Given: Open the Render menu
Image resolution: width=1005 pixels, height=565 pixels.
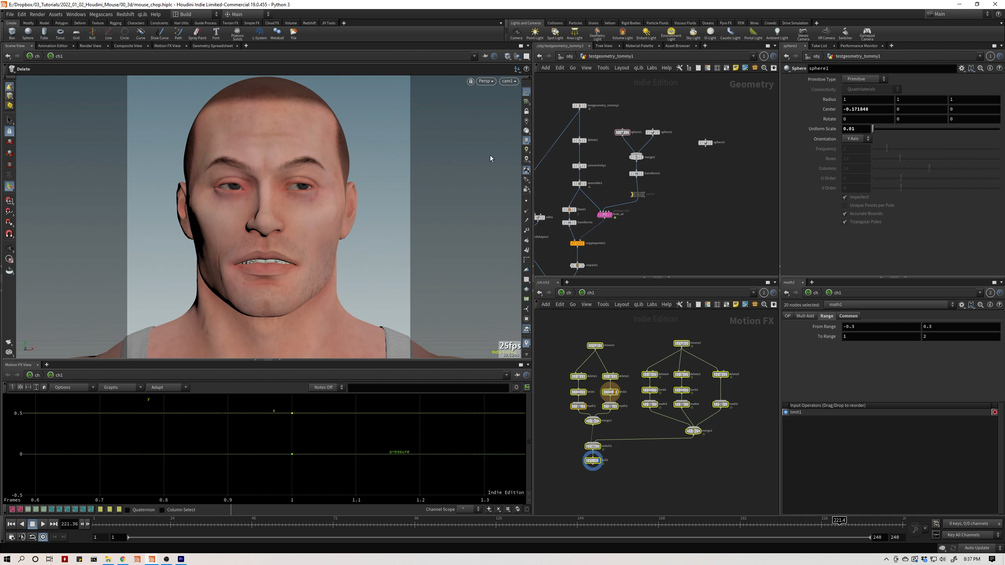Looking at the screenshot, I should [x=37, y=14].
